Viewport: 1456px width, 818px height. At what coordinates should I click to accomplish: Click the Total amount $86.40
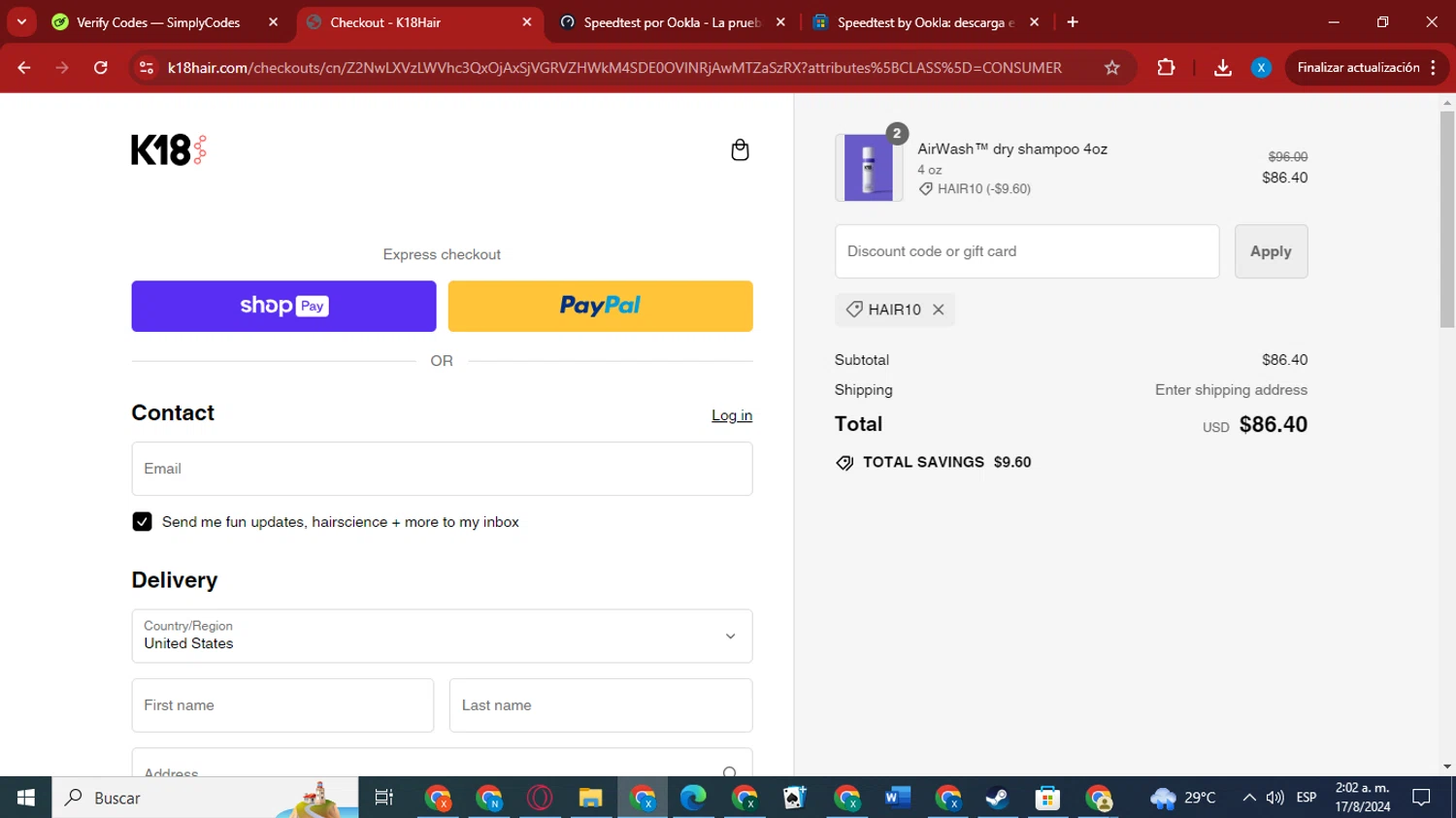tap(1273, 424)
